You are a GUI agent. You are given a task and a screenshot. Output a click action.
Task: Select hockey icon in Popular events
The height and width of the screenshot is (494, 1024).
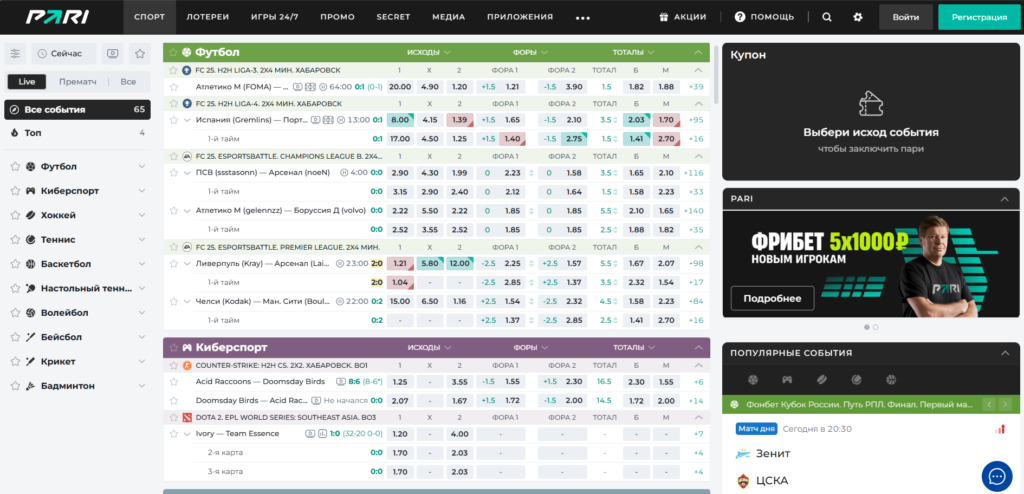pos(822,380)
